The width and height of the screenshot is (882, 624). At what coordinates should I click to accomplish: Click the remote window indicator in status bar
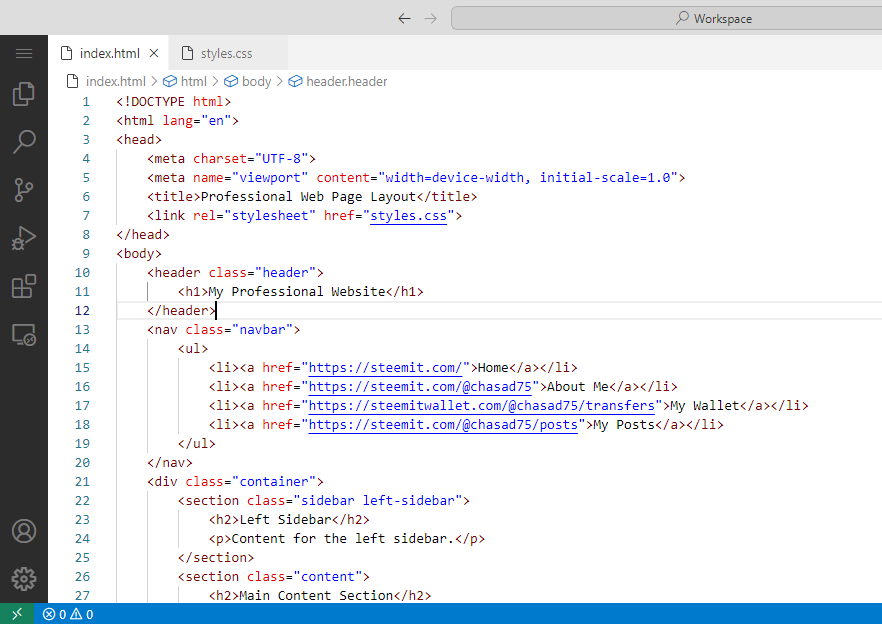pos(17,614)
